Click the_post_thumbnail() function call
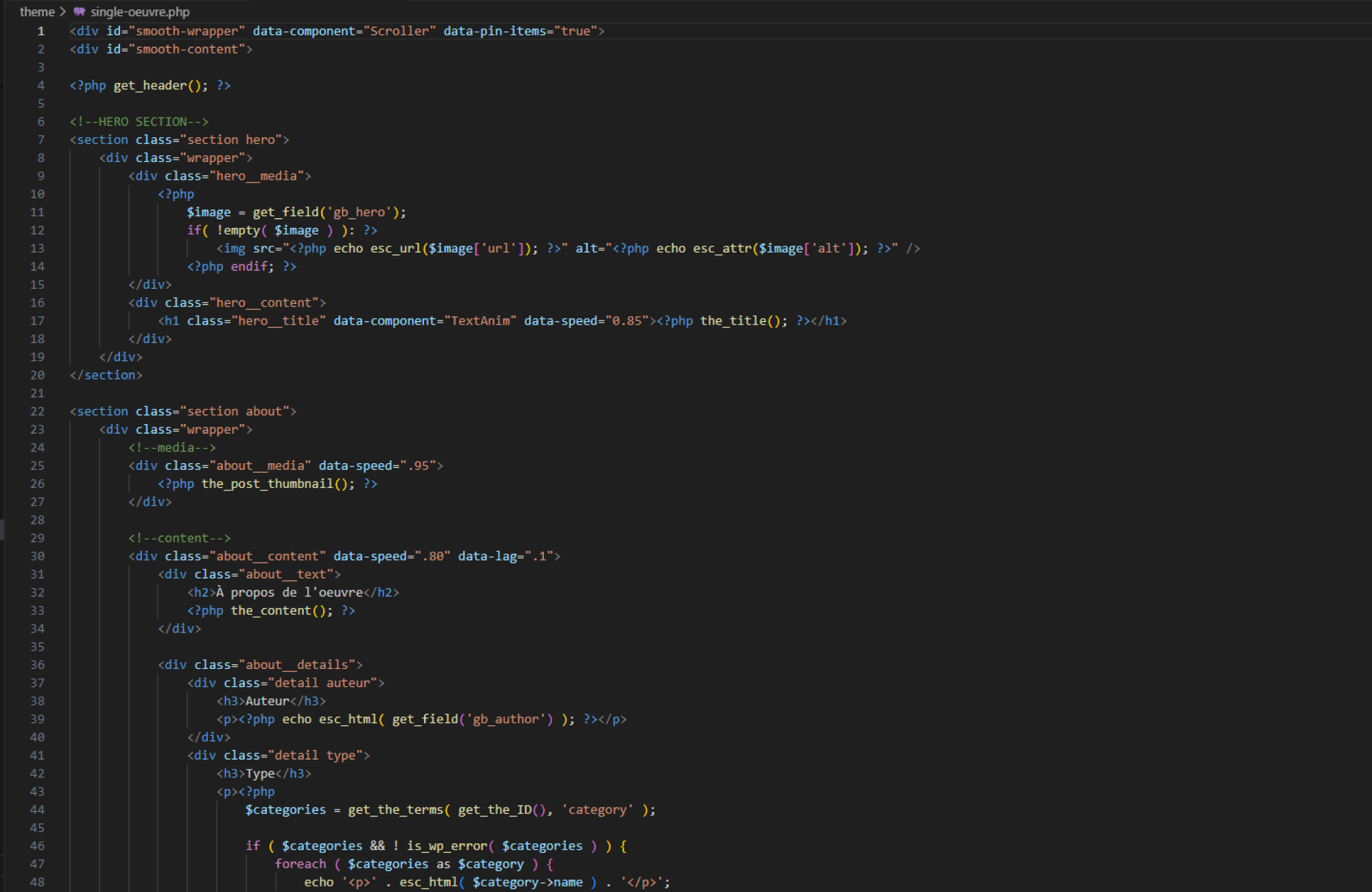Image resolution: width=1372 pixels, height=892 pixels. pyautogui.click(x=266, y=484)
